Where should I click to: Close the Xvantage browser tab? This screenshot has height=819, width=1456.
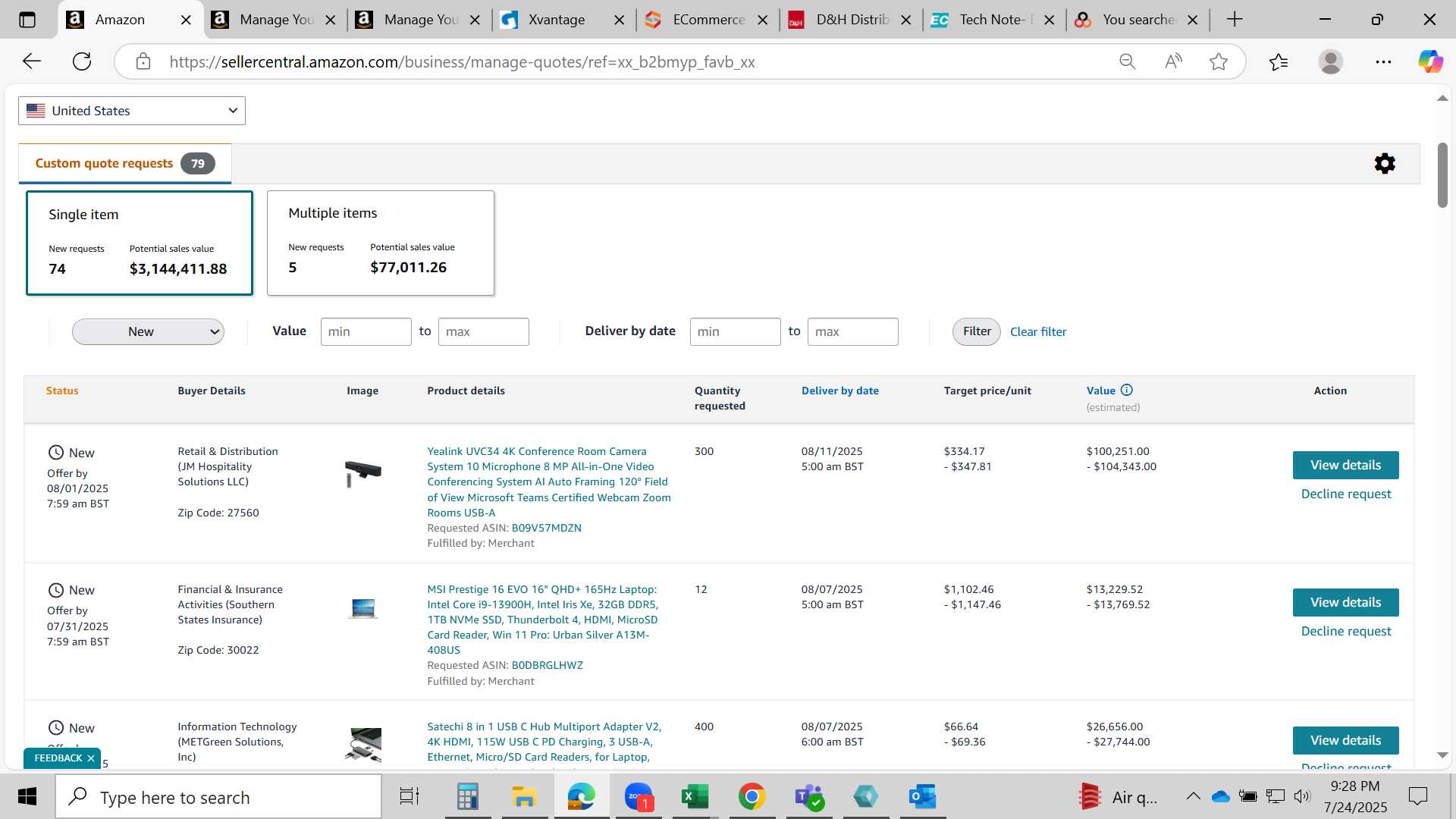pos(620,20)
